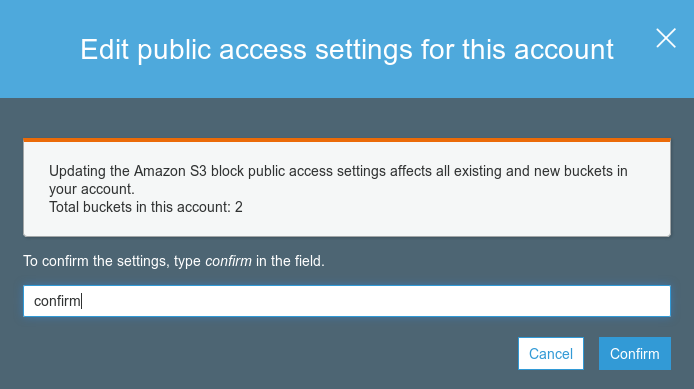Click the Cancel button
Image resolution: width=694 pixels, height=389 pixels.
point(551,354)
